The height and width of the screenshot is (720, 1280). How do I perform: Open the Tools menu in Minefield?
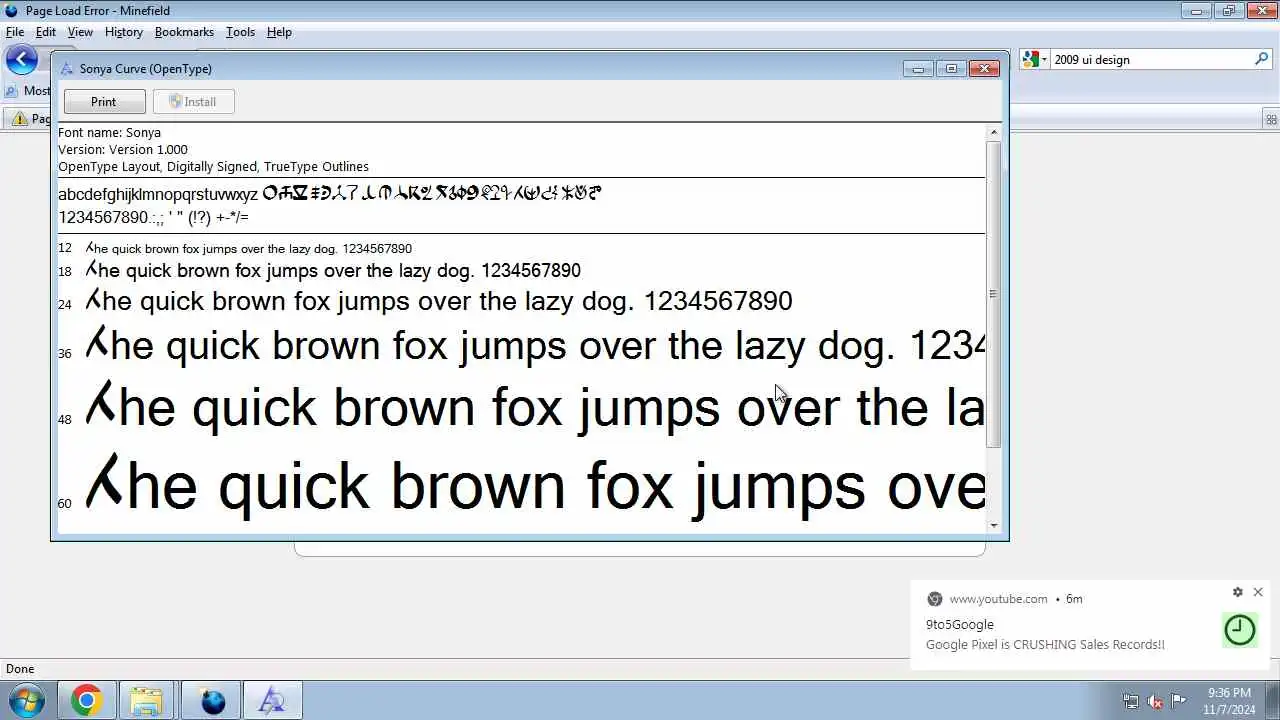coord(240,32)
